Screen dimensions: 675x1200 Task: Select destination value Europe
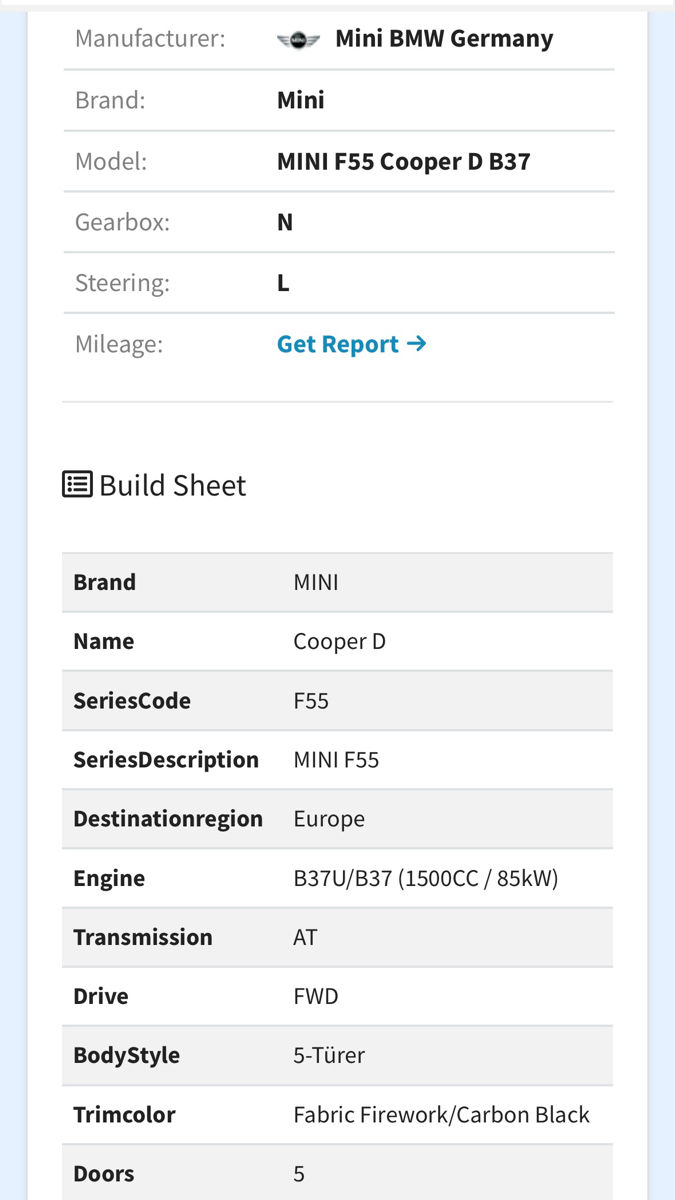pos(329,818)
